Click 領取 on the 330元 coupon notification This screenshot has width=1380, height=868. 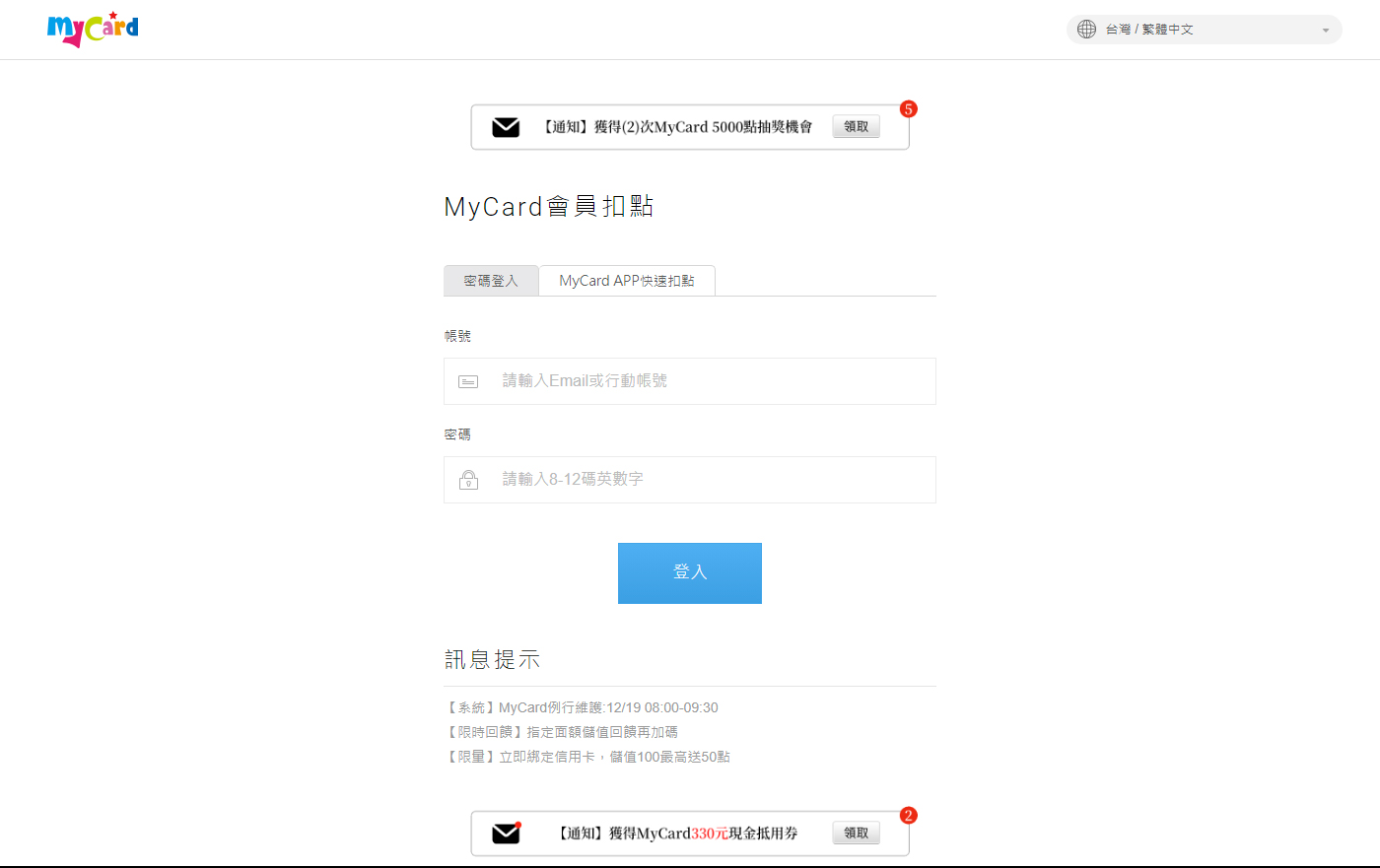(856, 833)
